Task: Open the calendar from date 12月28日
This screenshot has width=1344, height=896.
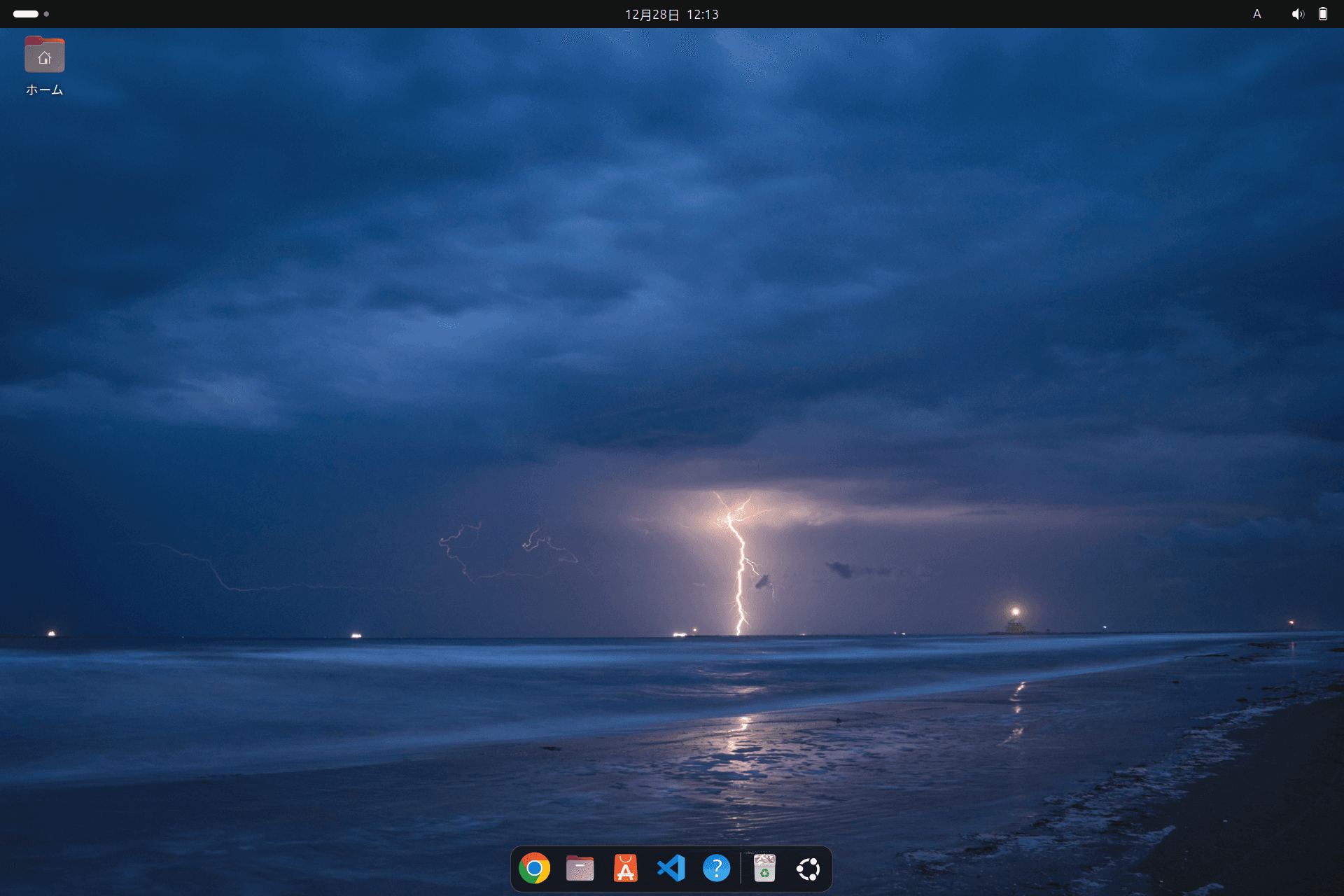Action: (652, 15)
